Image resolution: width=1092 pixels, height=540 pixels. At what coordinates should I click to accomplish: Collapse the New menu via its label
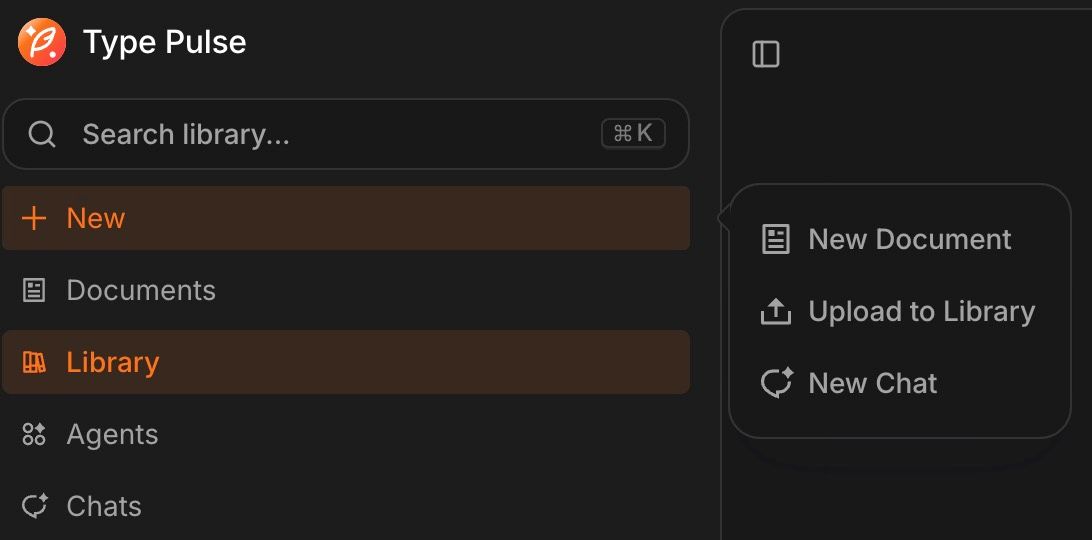coord(96,218)
